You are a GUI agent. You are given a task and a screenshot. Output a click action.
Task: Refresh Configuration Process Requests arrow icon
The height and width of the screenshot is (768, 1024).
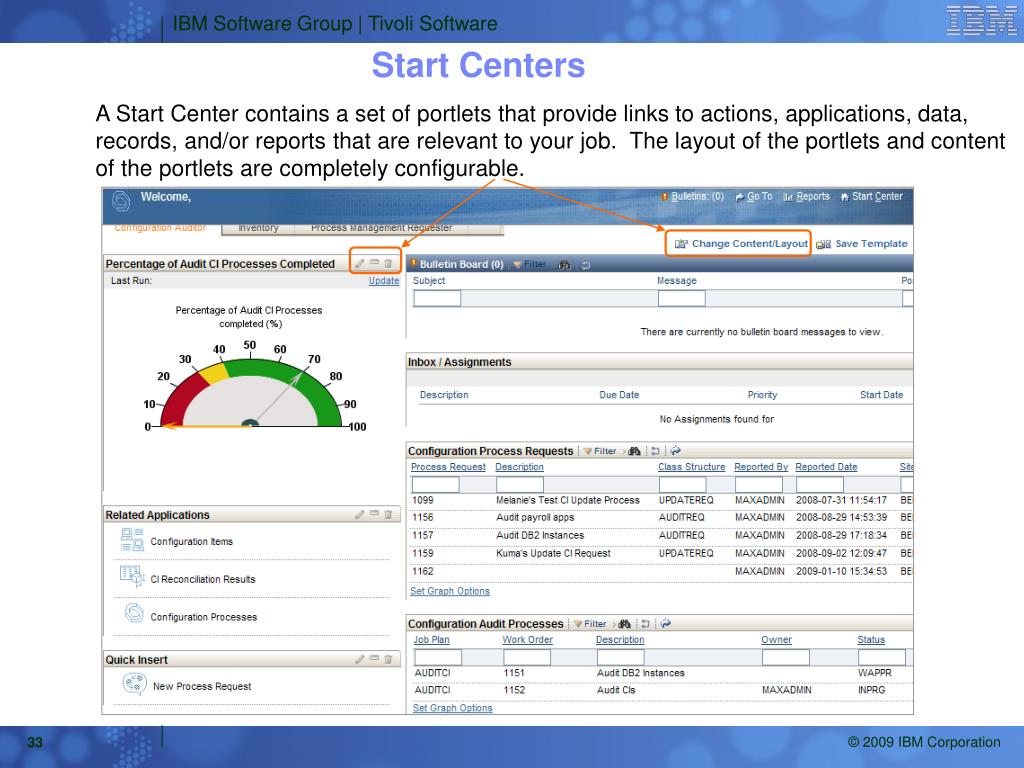675,451
